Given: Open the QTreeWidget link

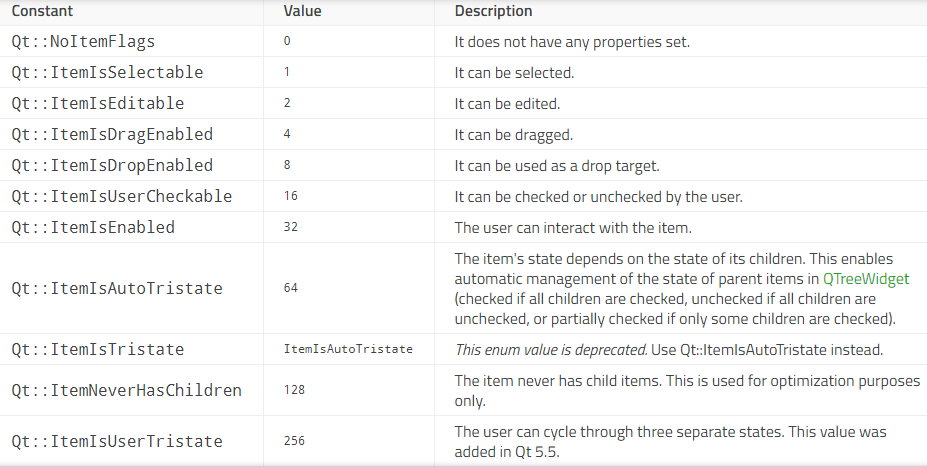Looking at the screenshot, I should pyautogui.click(x=866, y=279).
